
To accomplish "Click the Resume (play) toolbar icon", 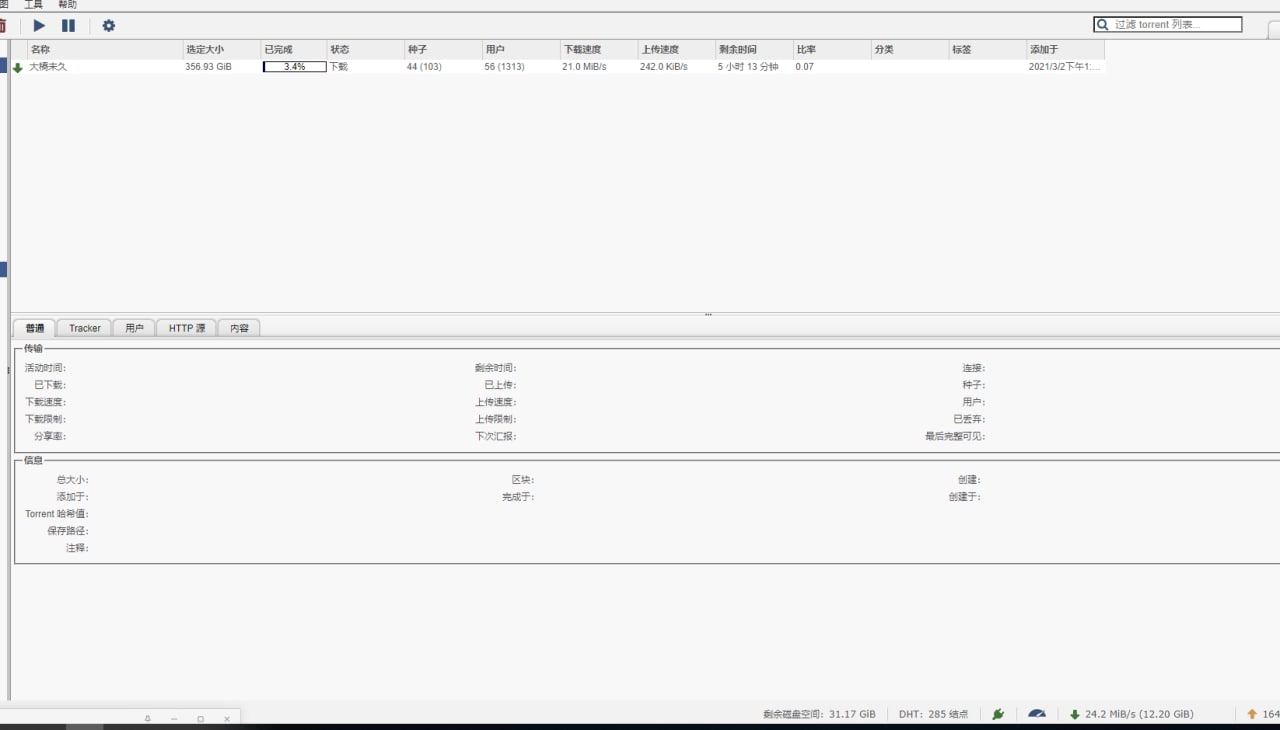I will [x=39, y=26].
